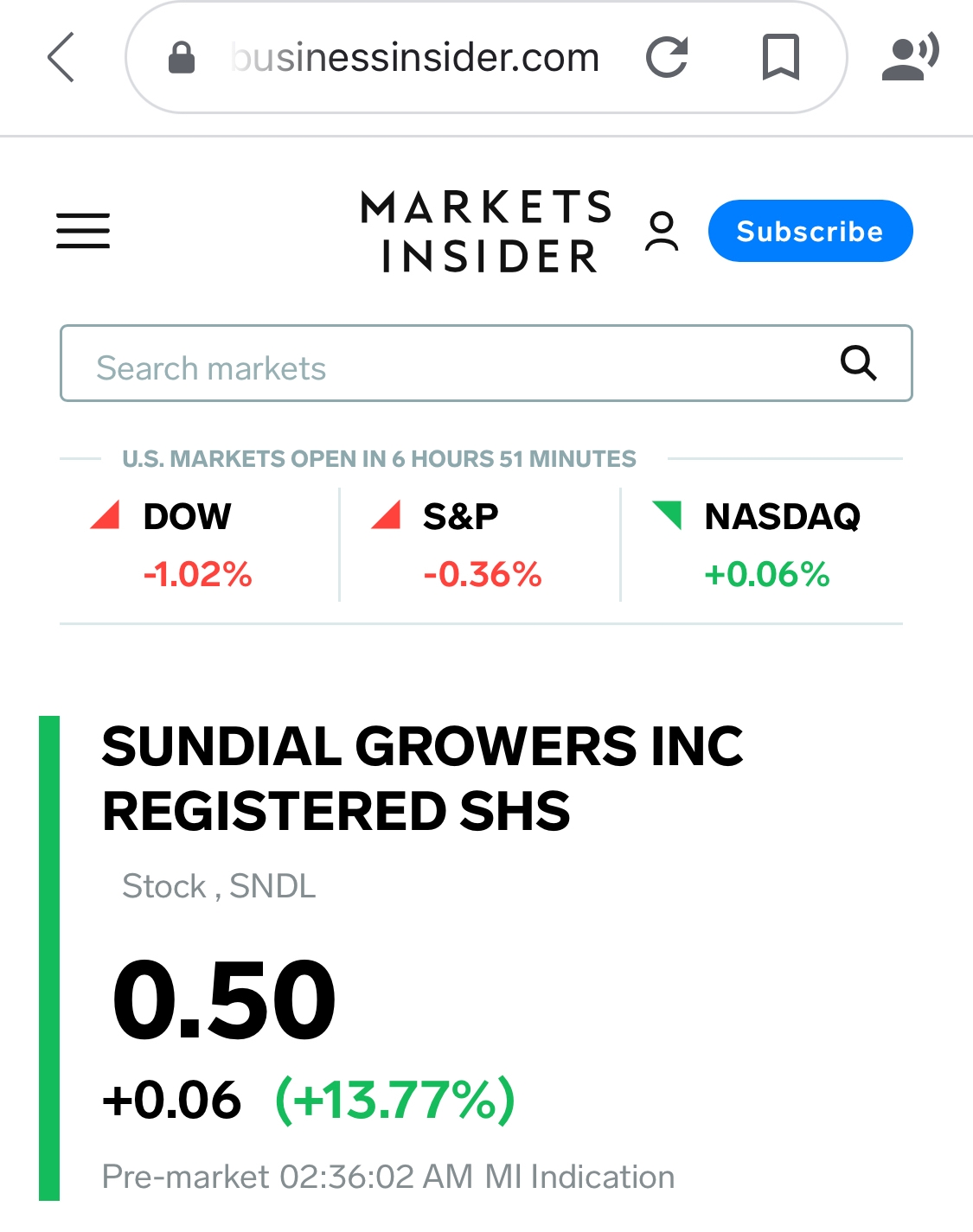Open the read-aloud voice icon
The width and height of the screenshot is (973, 1232).
pyautogui.click(x=910, y=57)
